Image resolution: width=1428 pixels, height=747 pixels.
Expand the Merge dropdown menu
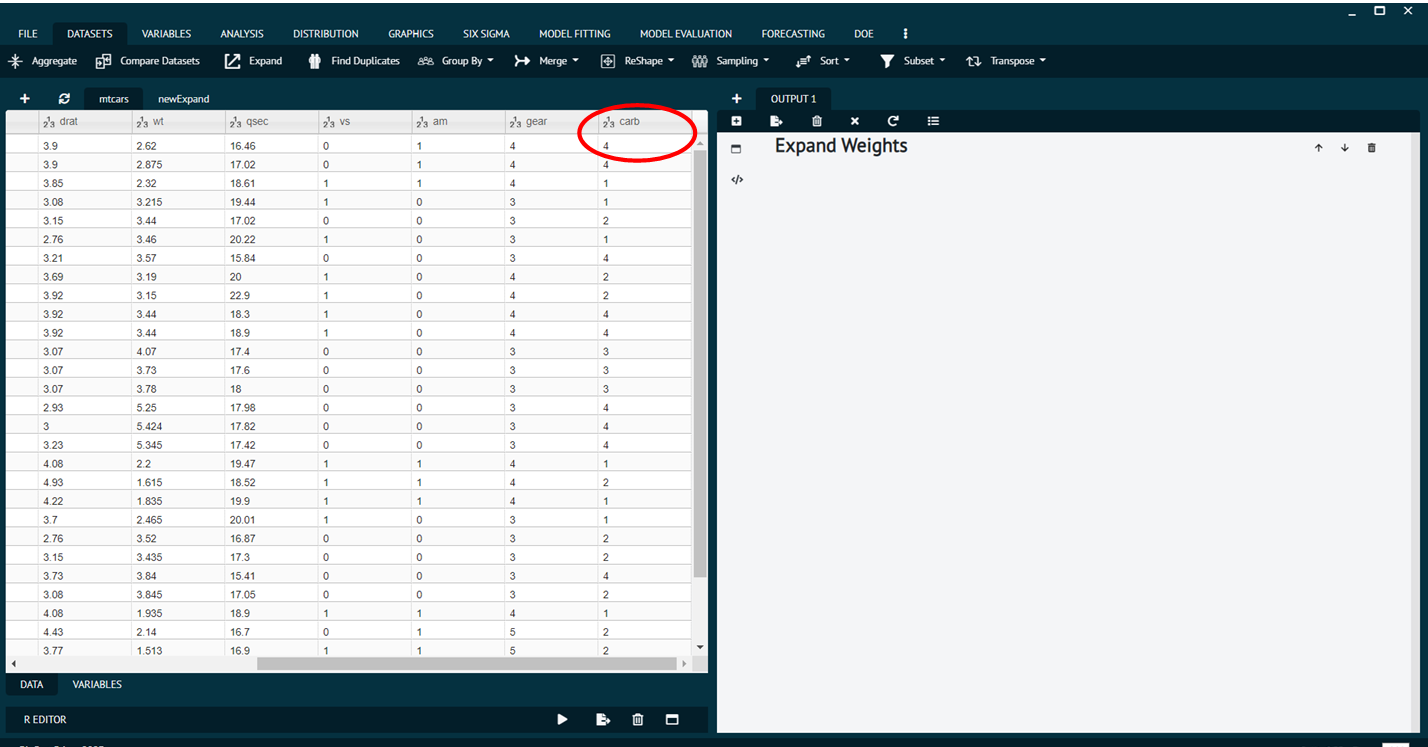(546, 61)
